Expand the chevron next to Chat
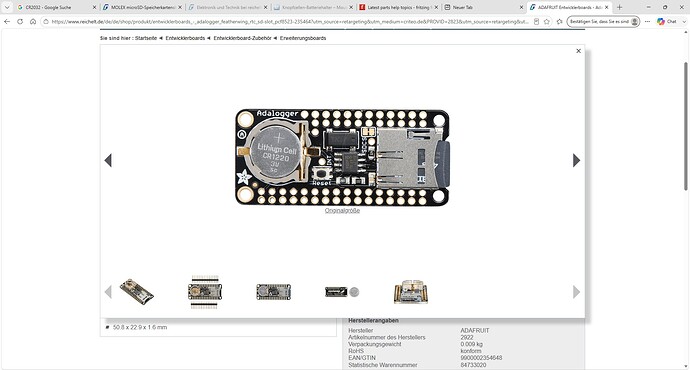 (684, 22)
